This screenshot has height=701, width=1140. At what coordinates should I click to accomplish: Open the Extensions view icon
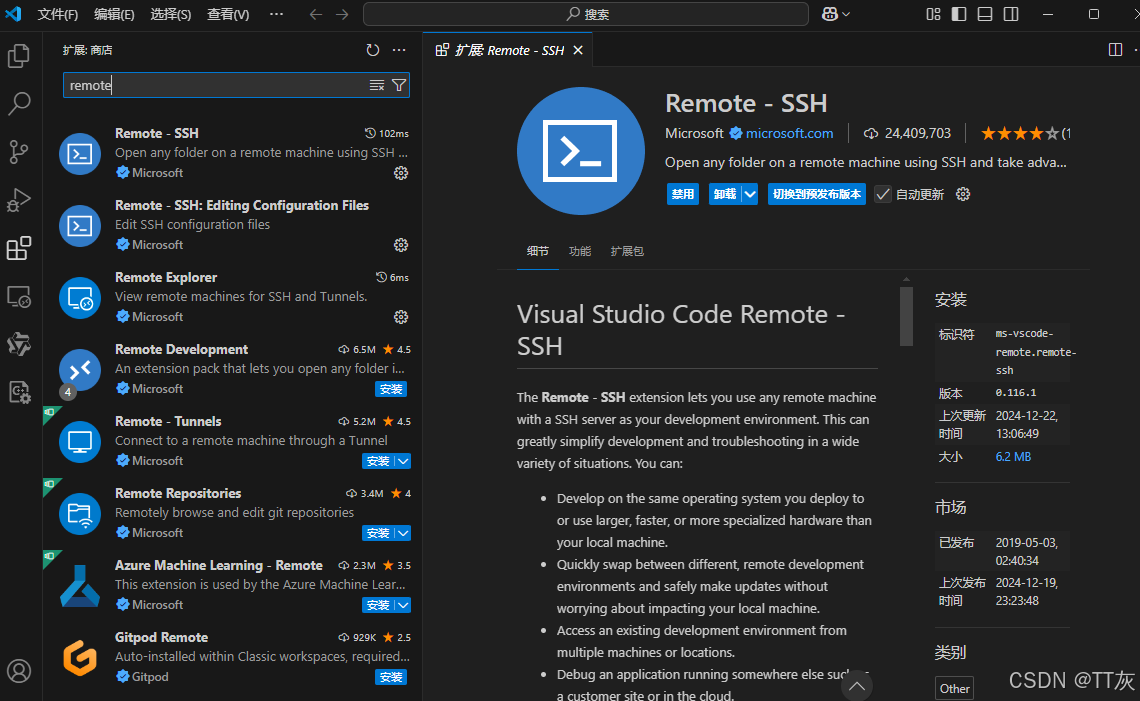coord(19,248)
